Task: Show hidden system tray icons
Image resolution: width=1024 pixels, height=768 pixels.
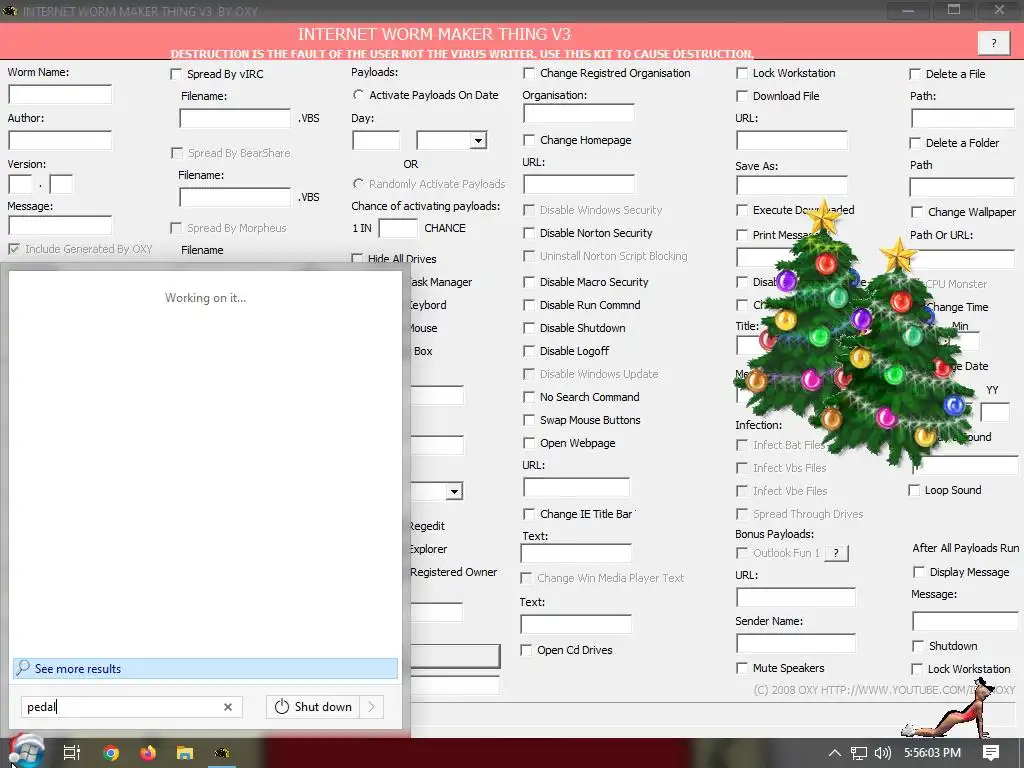Action: pyautogui.click(x=835, y=753)
